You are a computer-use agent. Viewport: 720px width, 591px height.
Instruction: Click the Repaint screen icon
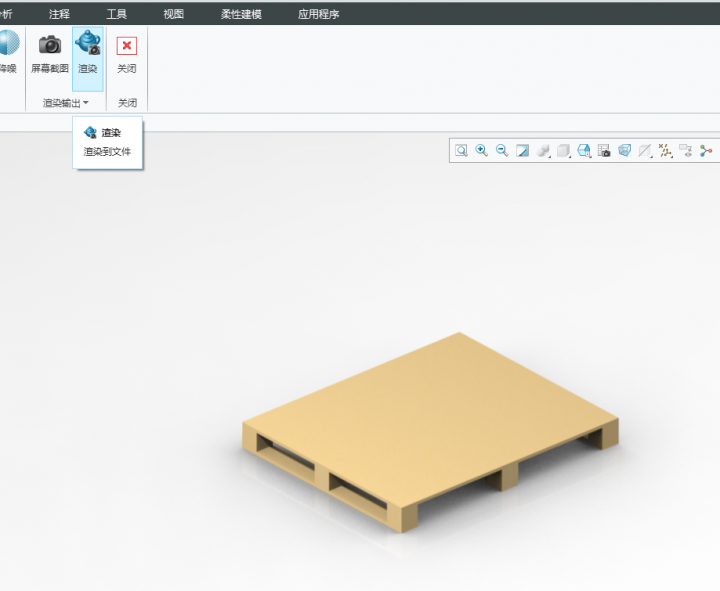pos(522,151)
